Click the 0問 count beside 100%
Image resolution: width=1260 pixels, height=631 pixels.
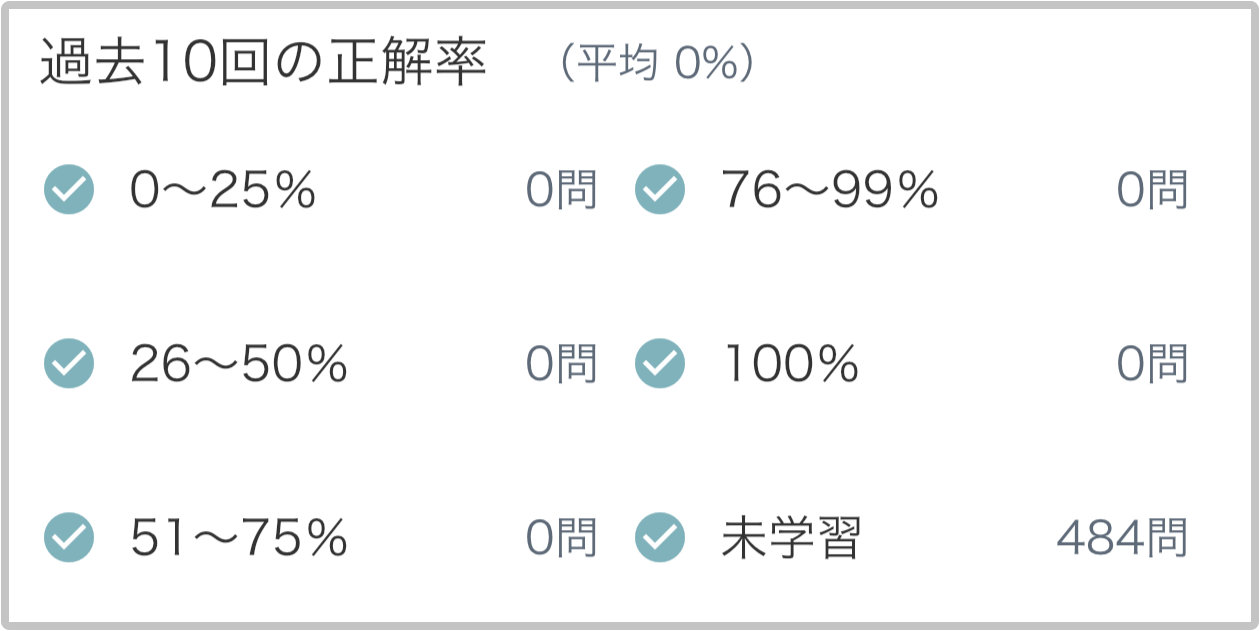[1152, 364]
